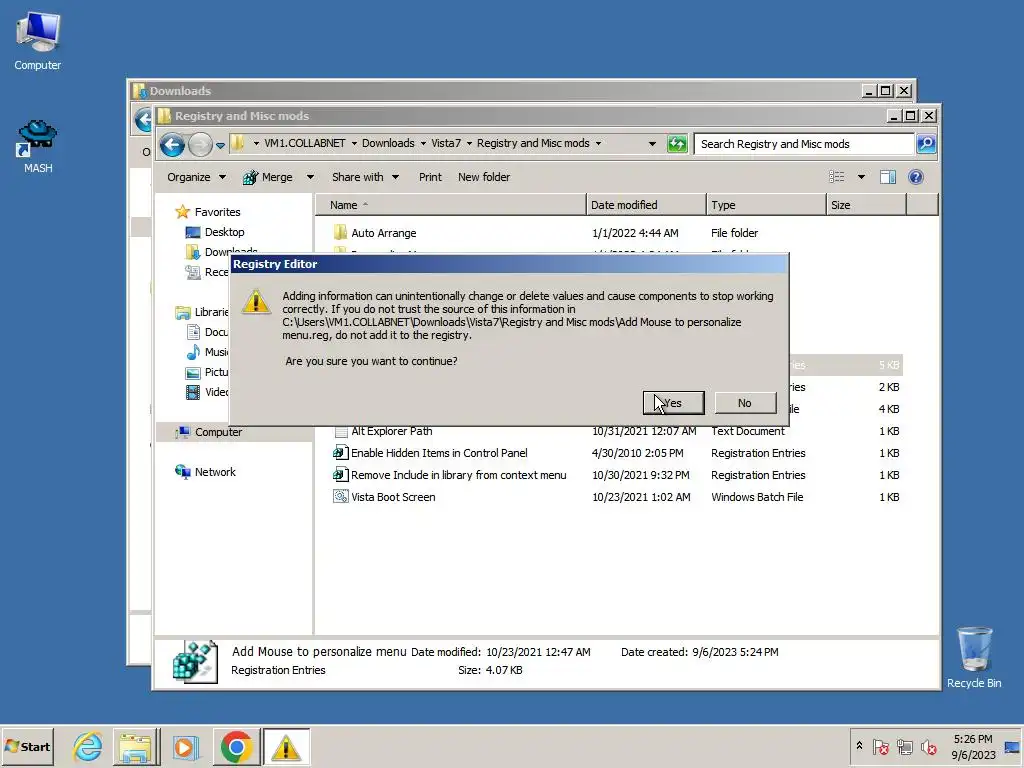This screenshot has height=768, width=1024.
Task: Select Favorites in navigation pane
Action: [x=217, y=212]
